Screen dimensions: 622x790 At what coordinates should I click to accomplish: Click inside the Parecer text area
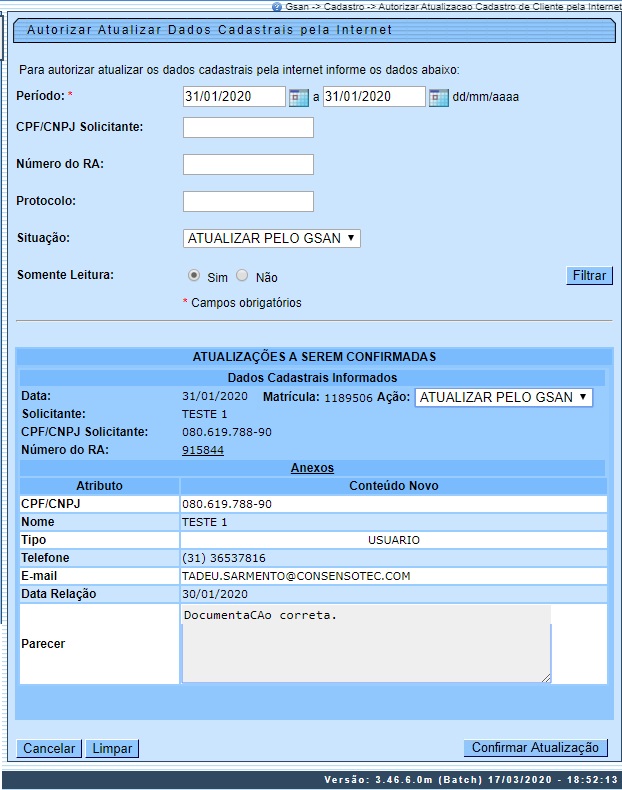click(366, 643)
